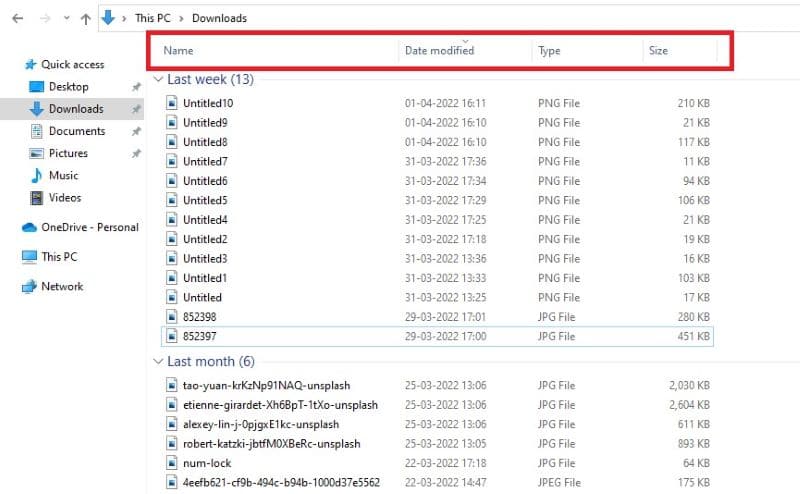This screenshot has height=494, width=800.
Task: Go up one folder level arrow
Action: point(86,19)
